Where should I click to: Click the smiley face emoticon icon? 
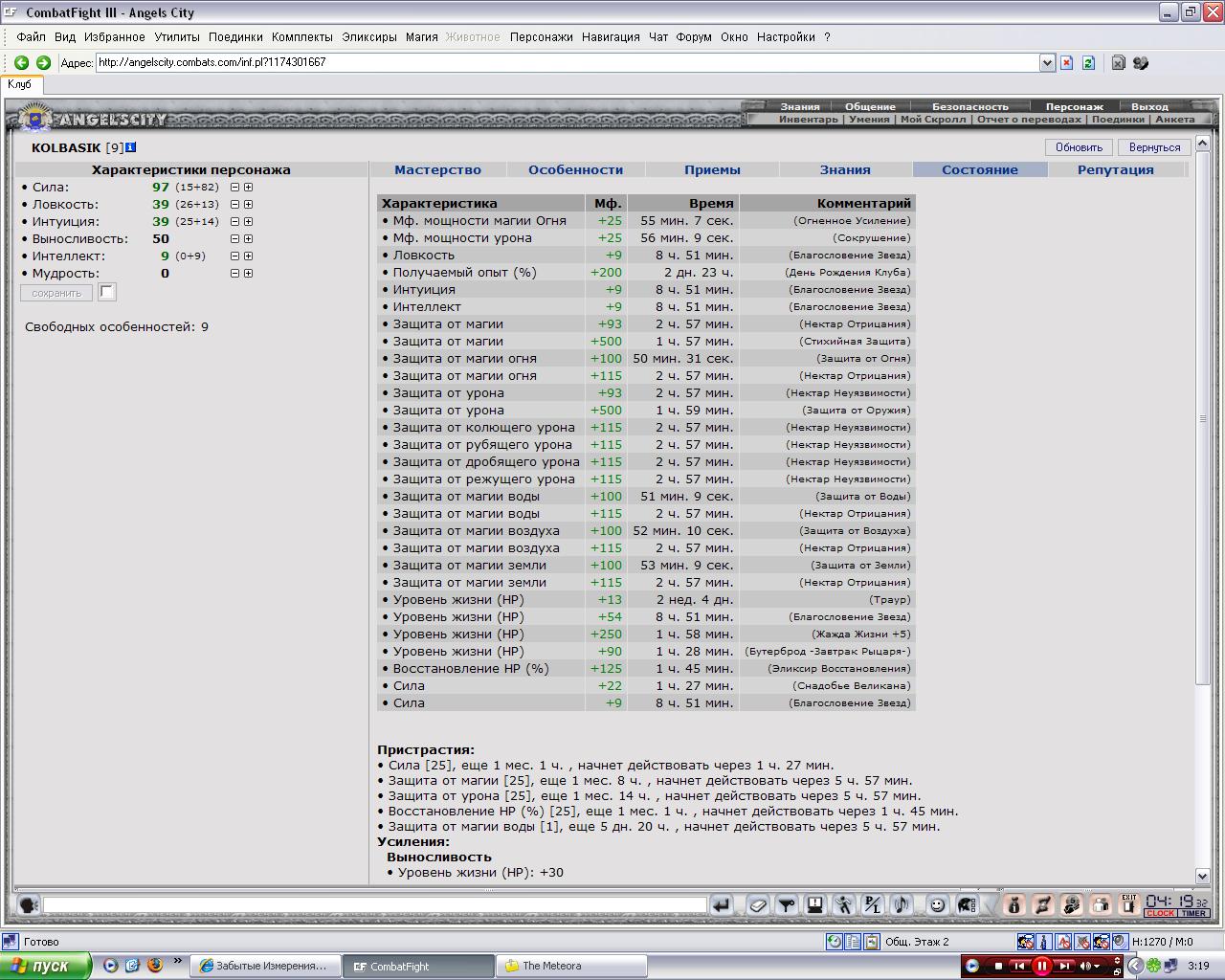tap(937, 904)
